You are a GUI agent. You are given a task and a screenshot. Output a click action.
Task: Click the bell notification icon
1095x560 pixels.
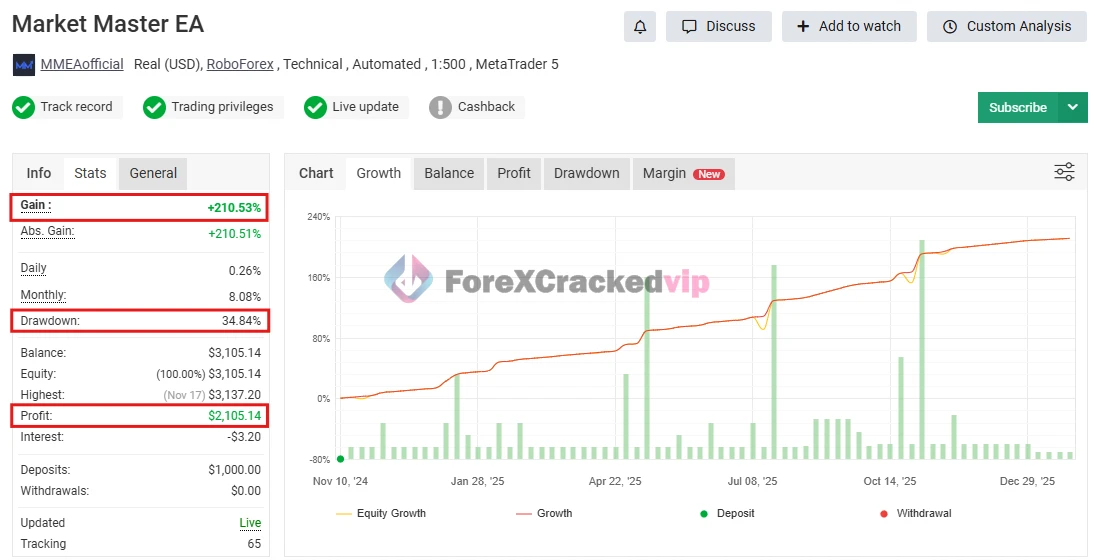[640, 27]
